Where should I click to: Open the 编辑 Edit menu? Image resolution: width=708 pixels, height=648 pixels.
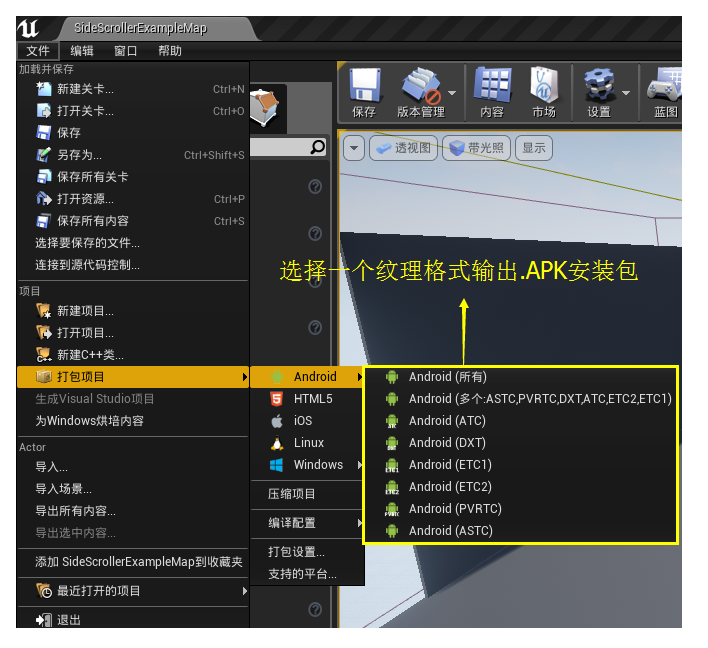tap(82, 51)
